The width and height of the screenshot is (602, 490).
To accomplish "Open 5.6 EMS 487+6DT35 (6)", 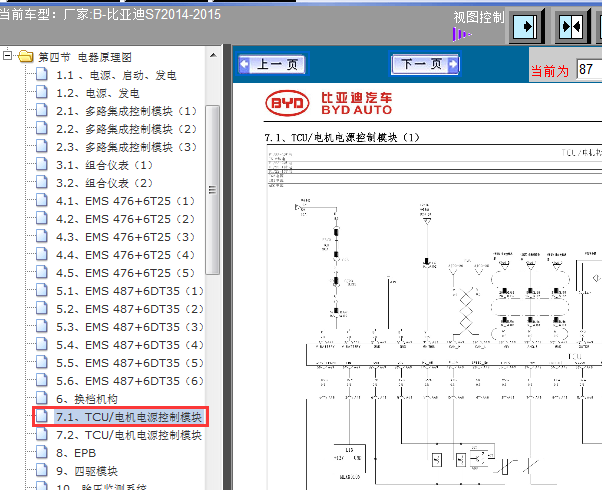I will [130, 381].
